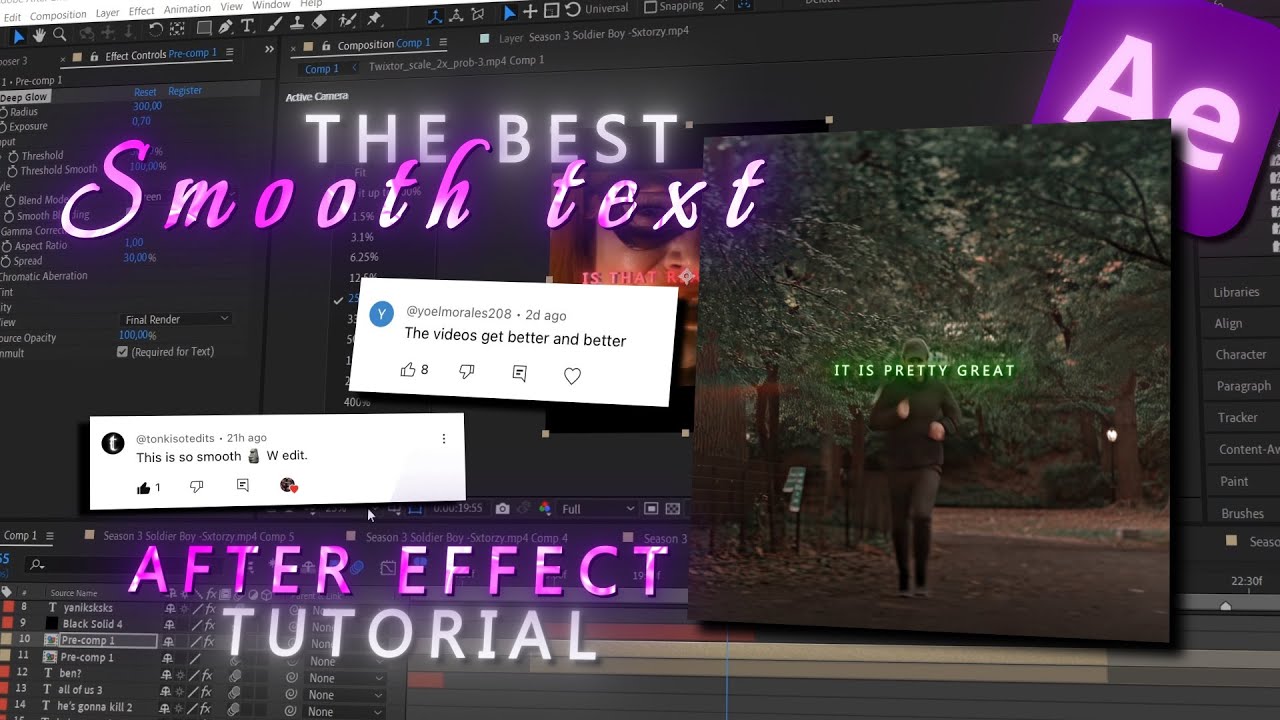Toggle the Spread stopwatch
The height and width of the screenshot is (720, 1280).
[6, 260]
